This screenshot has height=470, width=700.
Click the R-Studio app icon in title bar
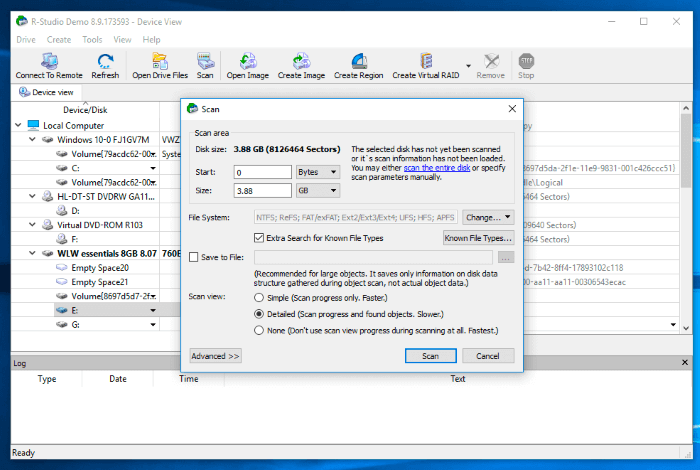21,21
